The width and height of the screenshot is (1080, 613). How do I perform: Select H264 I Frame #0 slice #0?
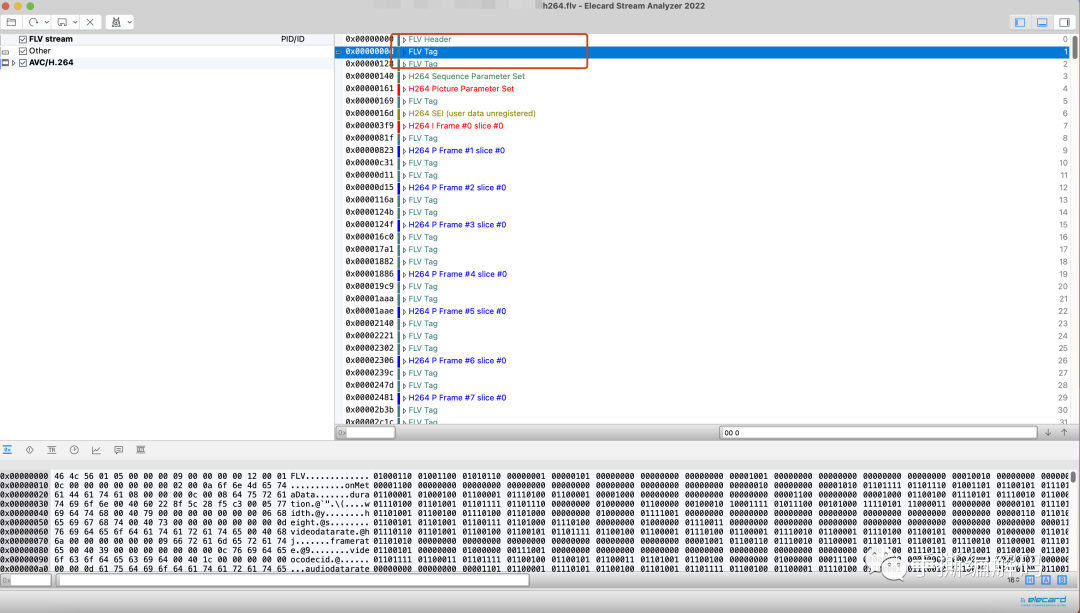tap(456, 126)
